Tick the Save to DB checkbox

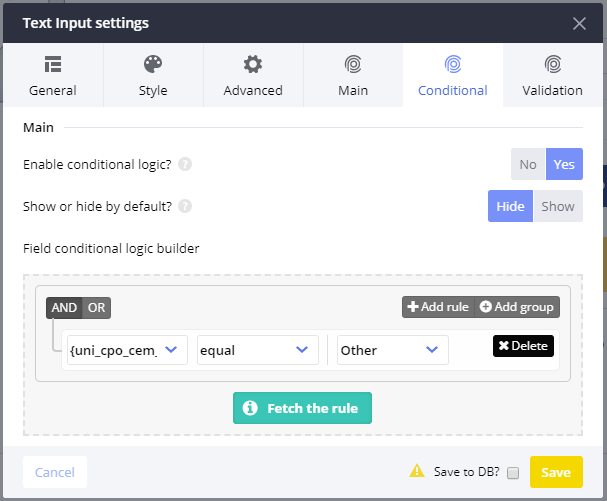[513, 473]
